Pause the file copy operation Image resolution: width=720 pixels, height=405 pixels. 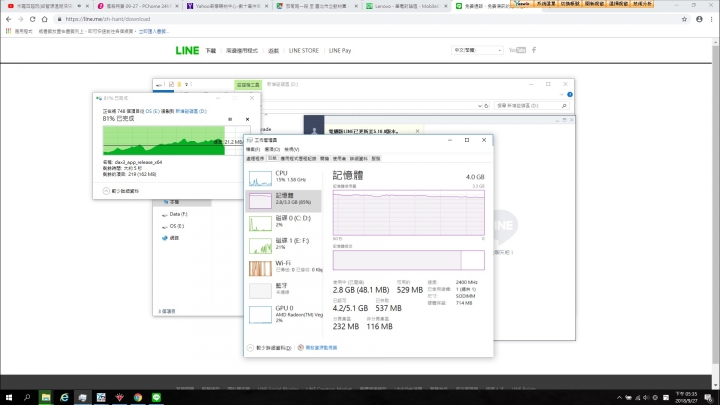point(230,119)
